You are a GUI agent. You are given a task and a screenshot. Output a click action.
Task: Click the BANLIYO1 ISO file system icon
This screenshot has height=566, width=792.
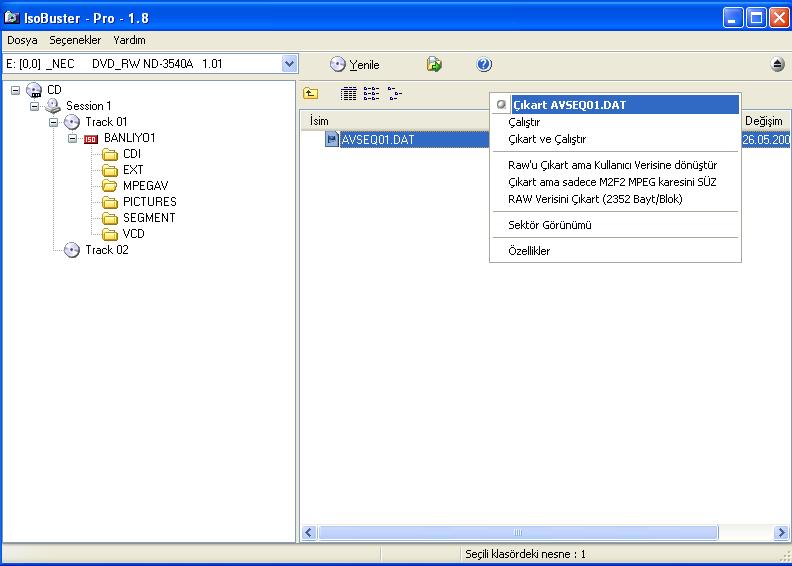(x=91, y=138)
